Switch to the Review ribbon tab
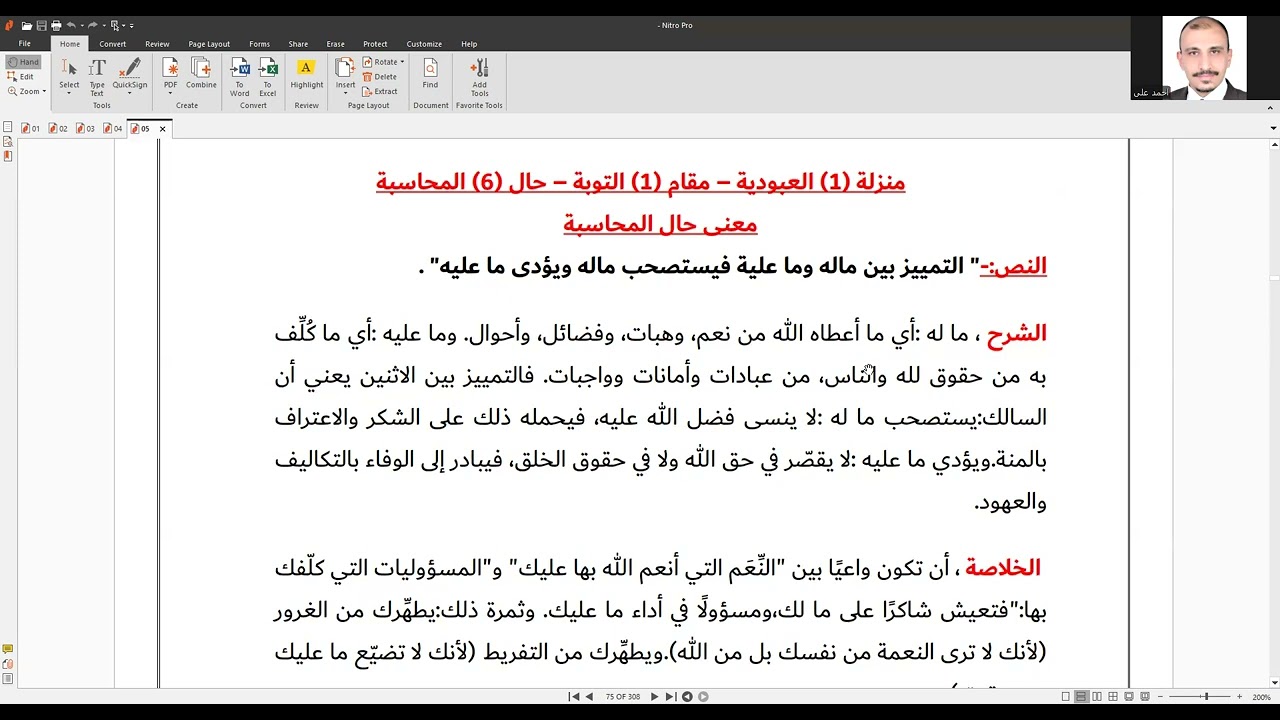Screen dimensions: 1280x720 point(157,44)
